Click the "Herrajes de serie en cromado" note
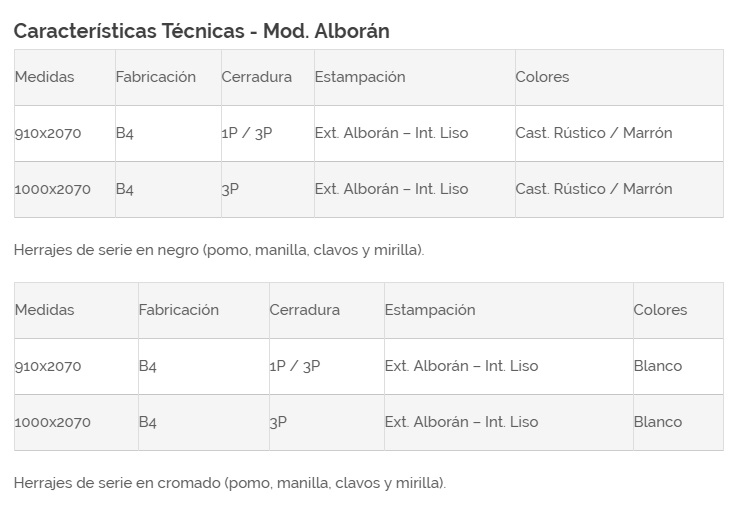The image size is (742, 521). (x=230, y=483)
